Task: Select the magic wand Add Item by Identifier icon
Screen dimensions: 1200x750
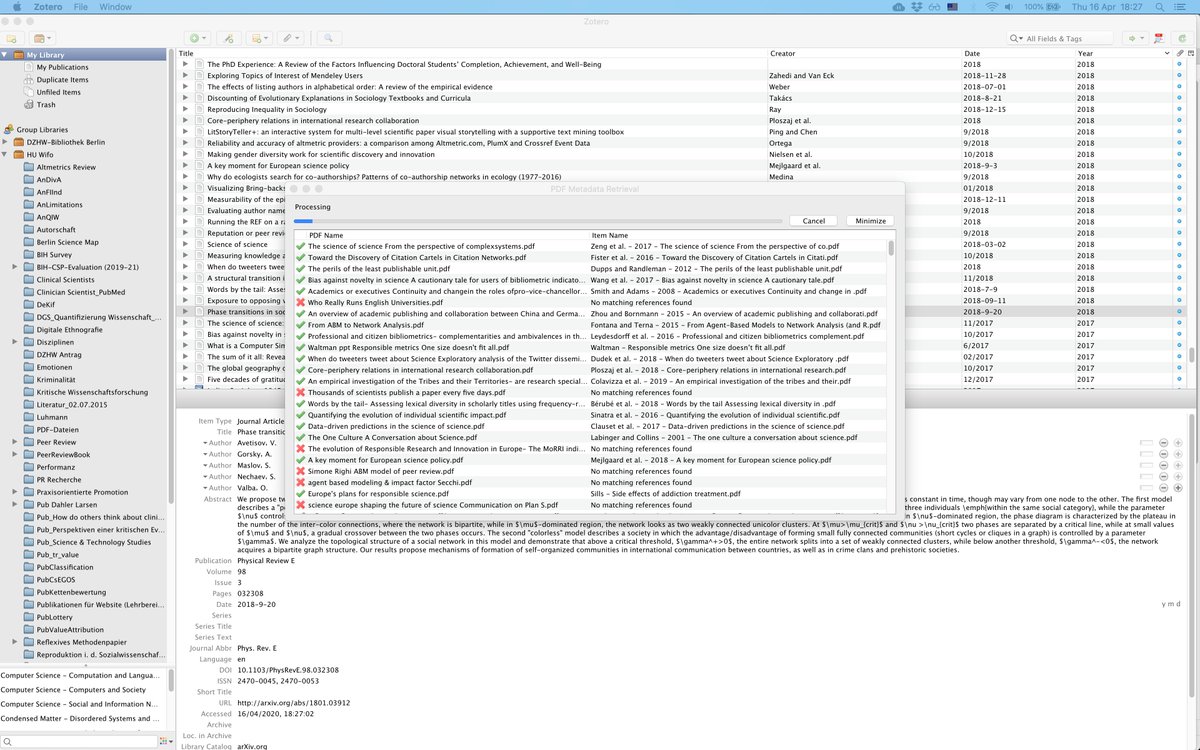Action: click(229, 37)
